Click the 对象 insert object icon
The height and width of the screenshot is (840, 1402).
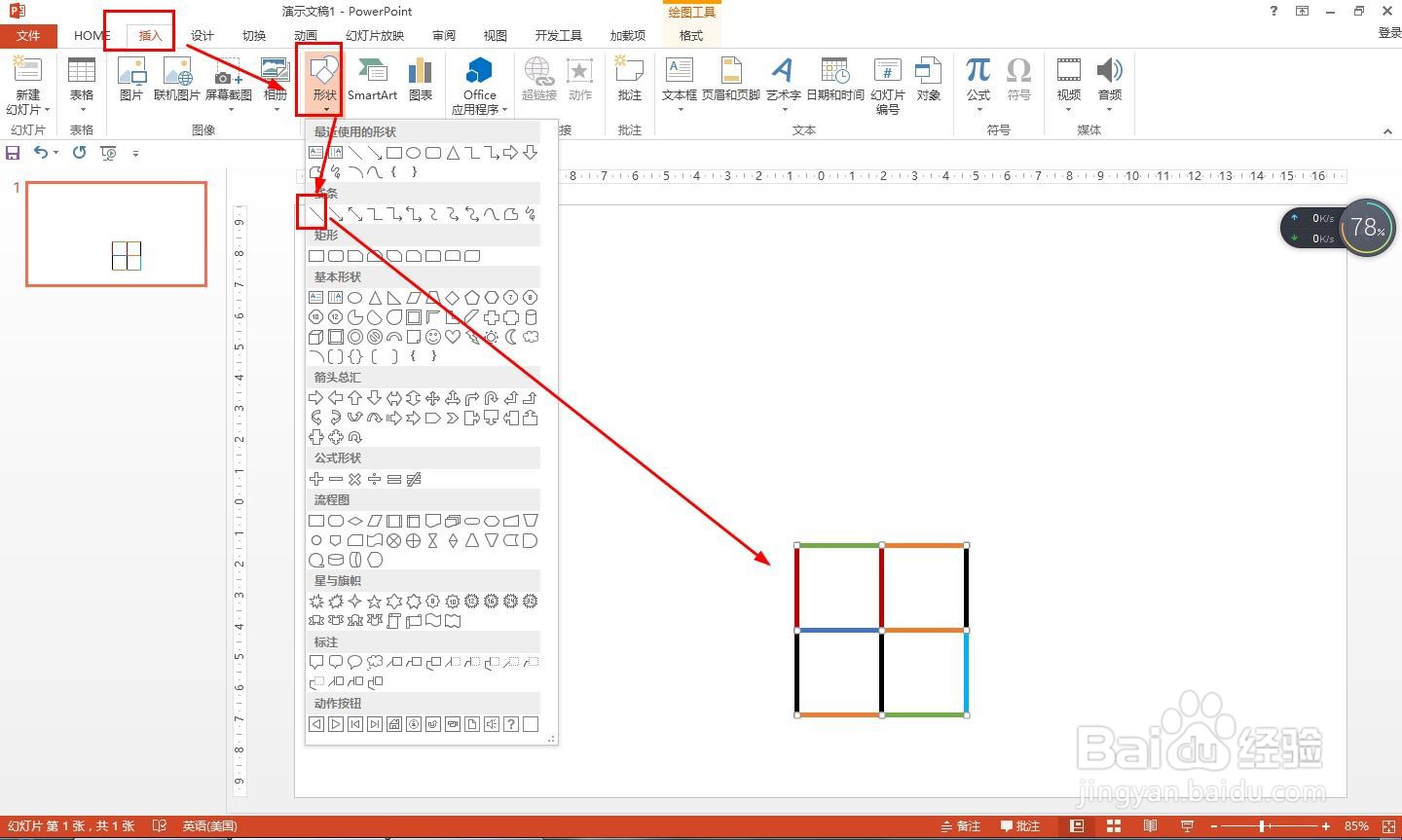[929, 79]
